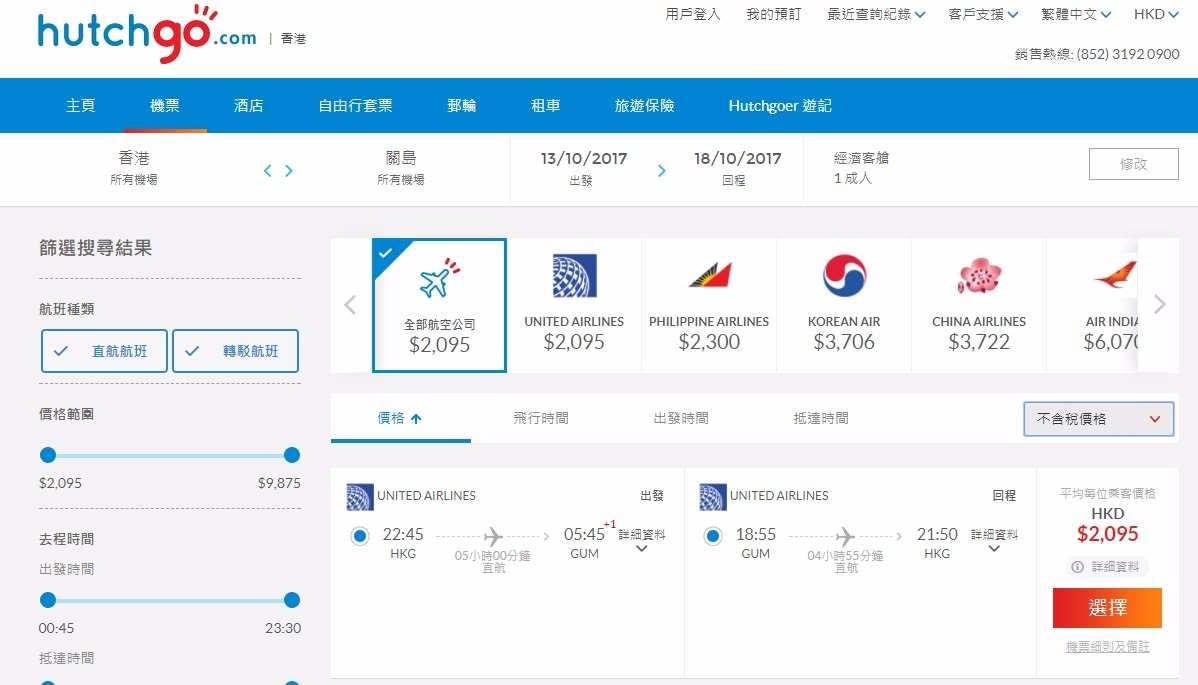Open the 酒店 hotels menu
Image resolution: width=1198 pixels, height=685 pixels.
point(248,105)
